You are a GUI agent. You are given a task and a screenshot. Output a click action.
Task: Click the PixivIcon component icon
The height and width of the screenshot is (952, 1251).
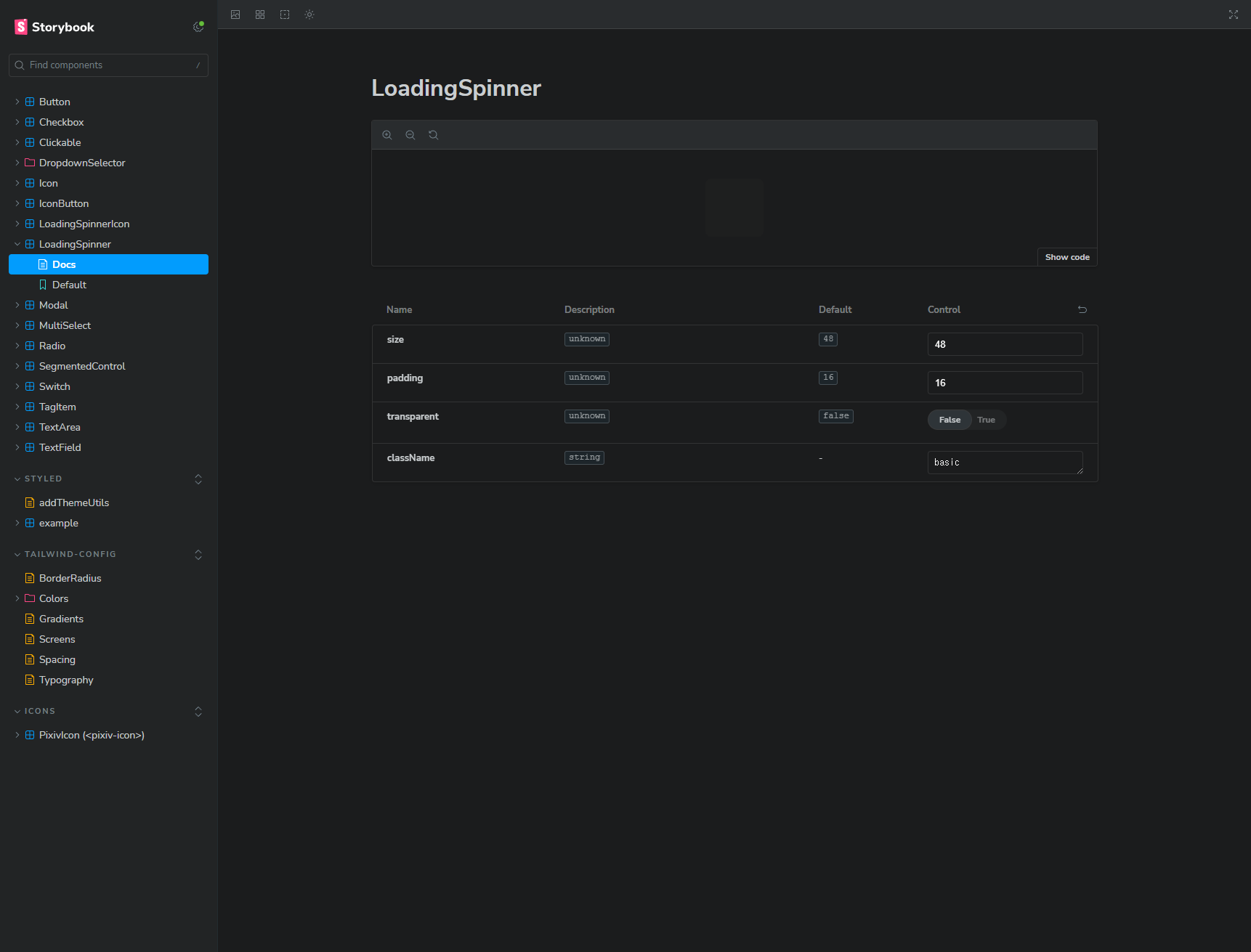(x=30, y=735)
